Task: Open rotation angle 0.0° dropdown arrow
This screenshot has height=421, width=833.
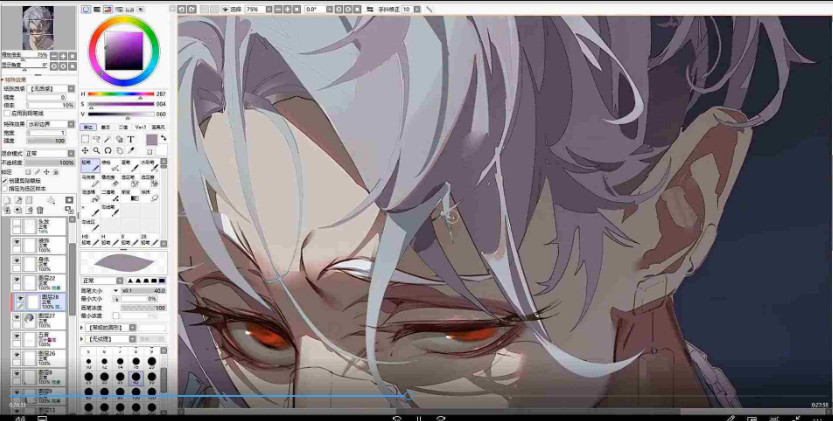Action: click(x=329, y=9)
